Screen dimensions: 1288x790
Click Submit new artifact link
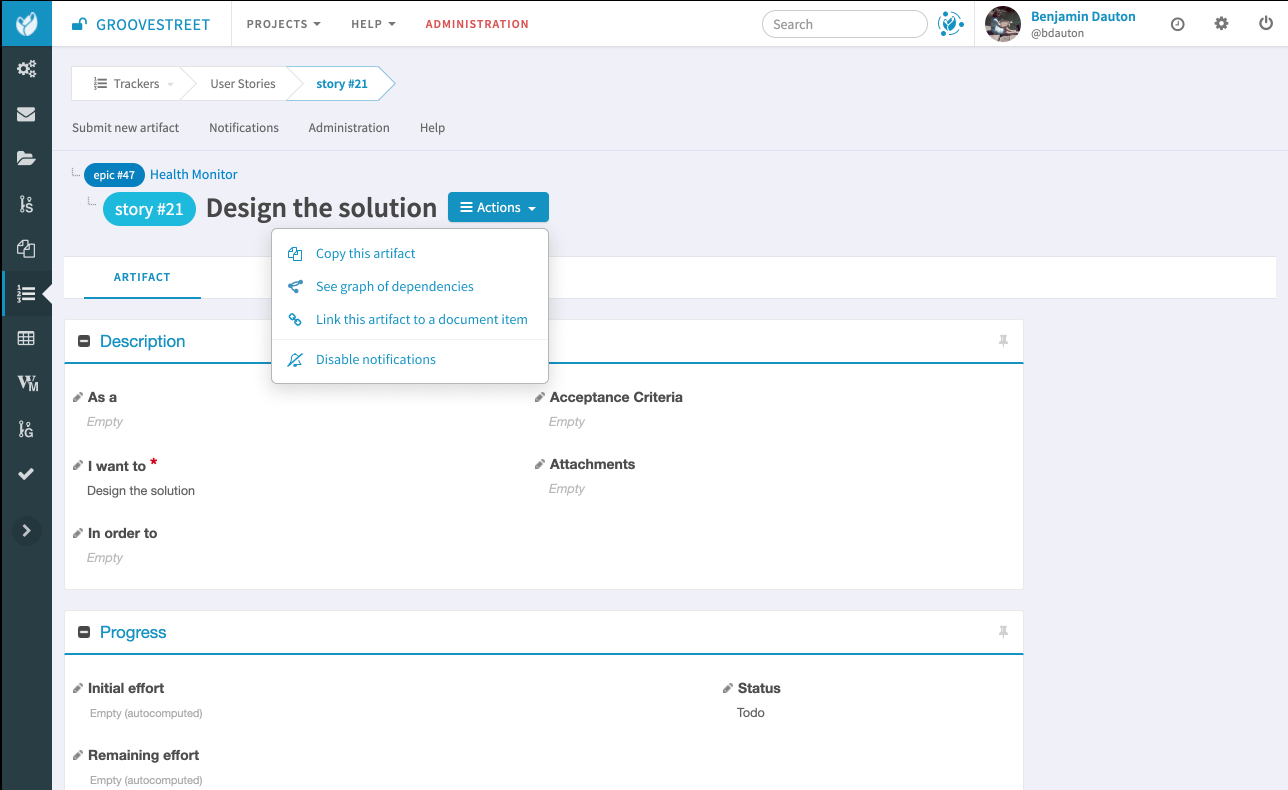(x=125, y=128)
